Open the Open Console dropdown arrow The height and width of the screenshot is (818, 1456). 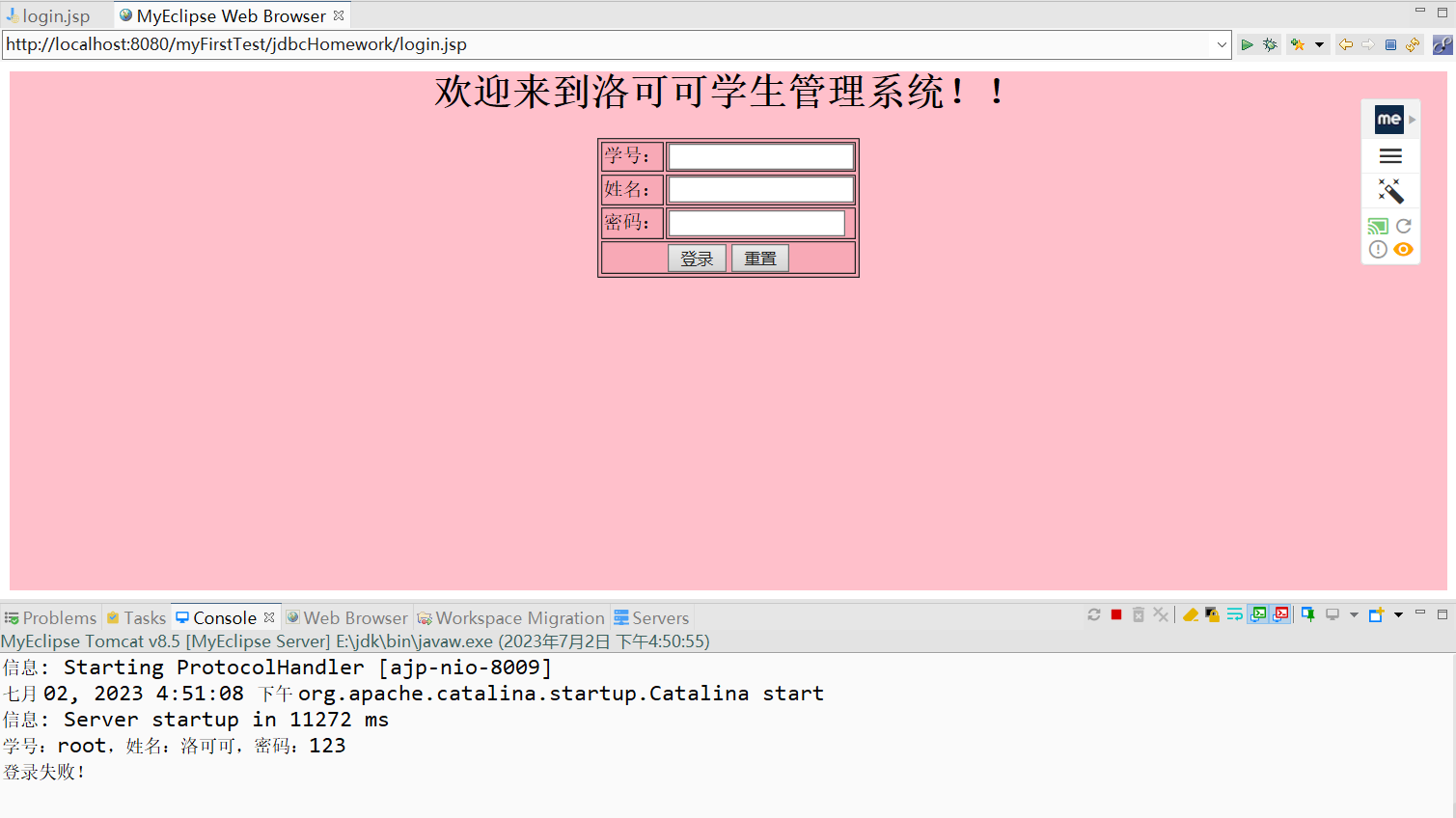tap(1398, 614)
